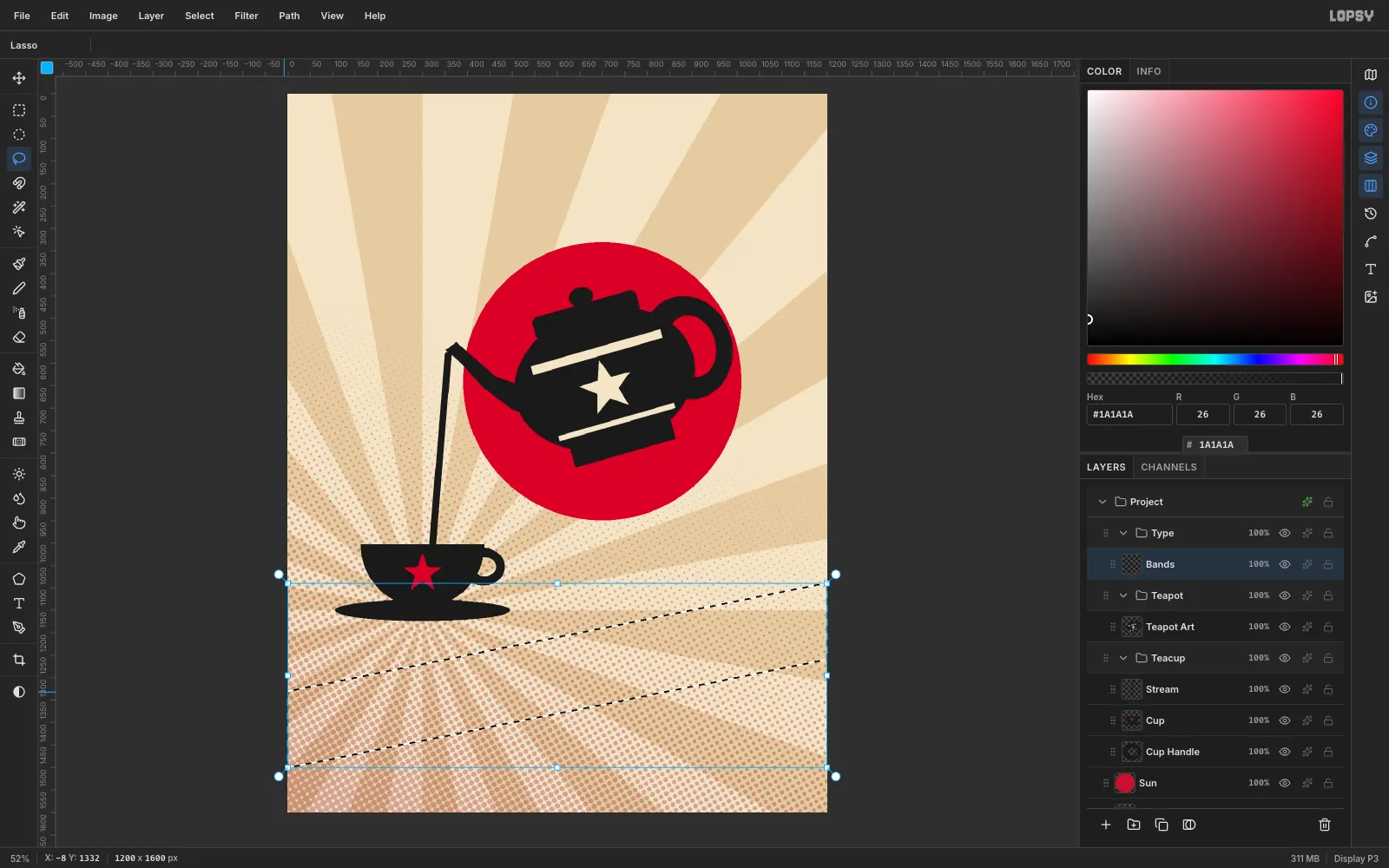Open the View menu
This screenshot has height=868, width=1389.
coord(332,16)
